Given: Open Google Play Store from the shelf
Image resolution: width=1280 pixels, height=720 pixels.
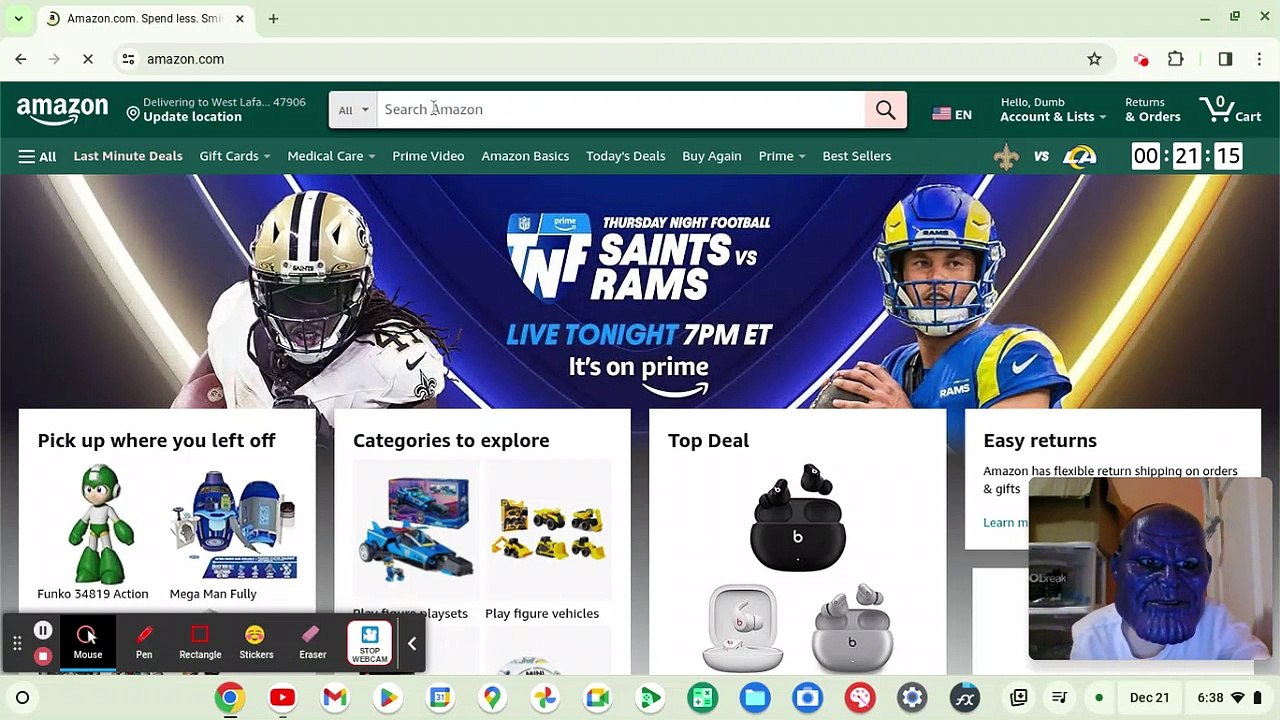Looking at the screenshot, I should point(387,698).
